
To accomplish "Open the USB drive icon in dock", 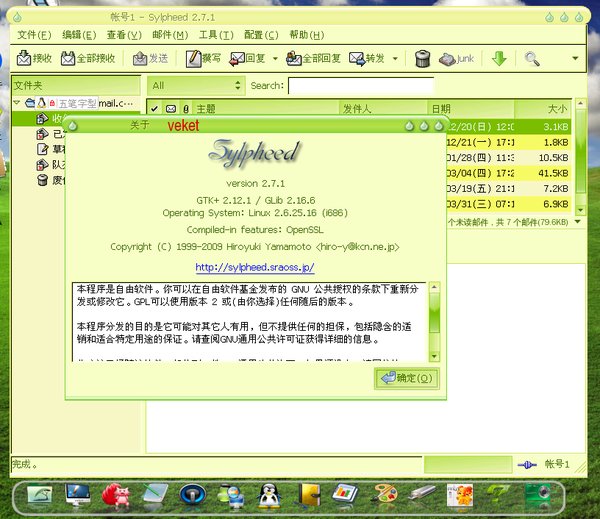I will click(422, 493).
